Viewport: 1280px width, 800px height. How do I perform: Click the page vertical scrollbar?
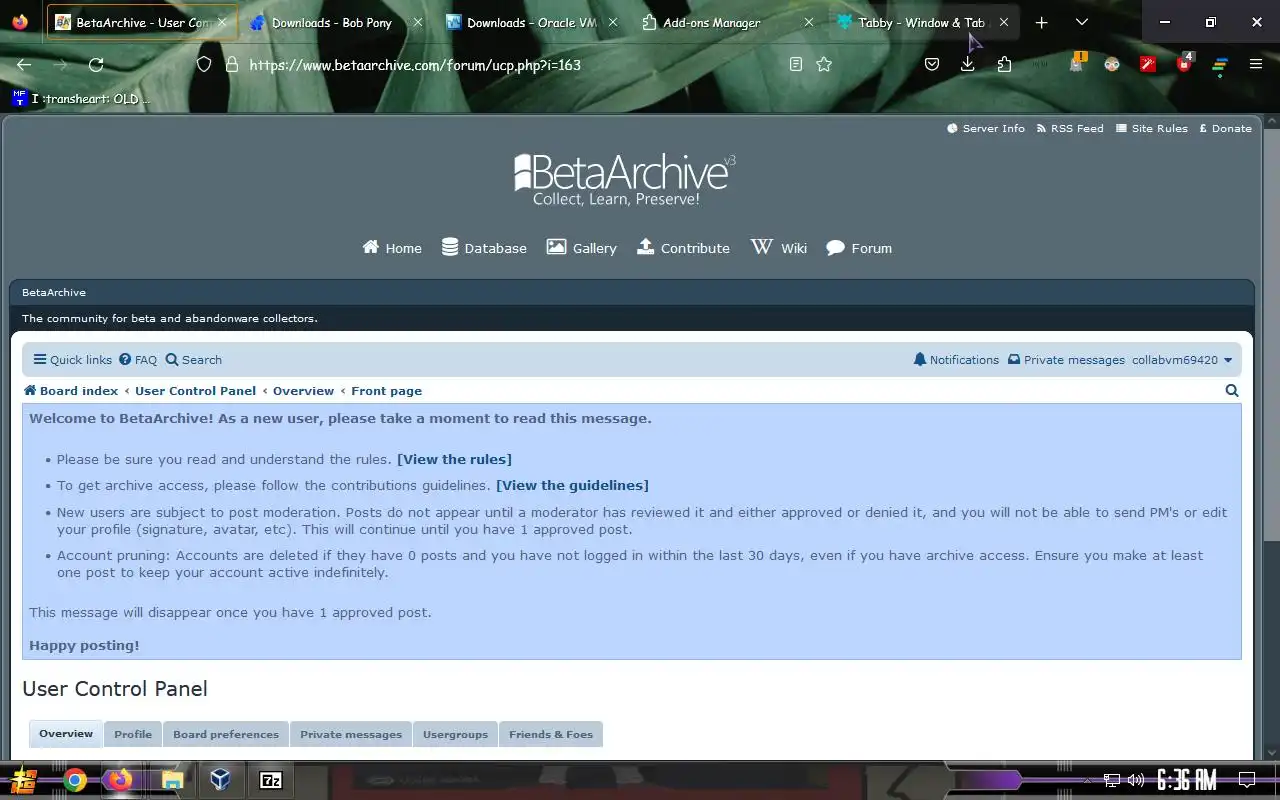[1272, 437]
